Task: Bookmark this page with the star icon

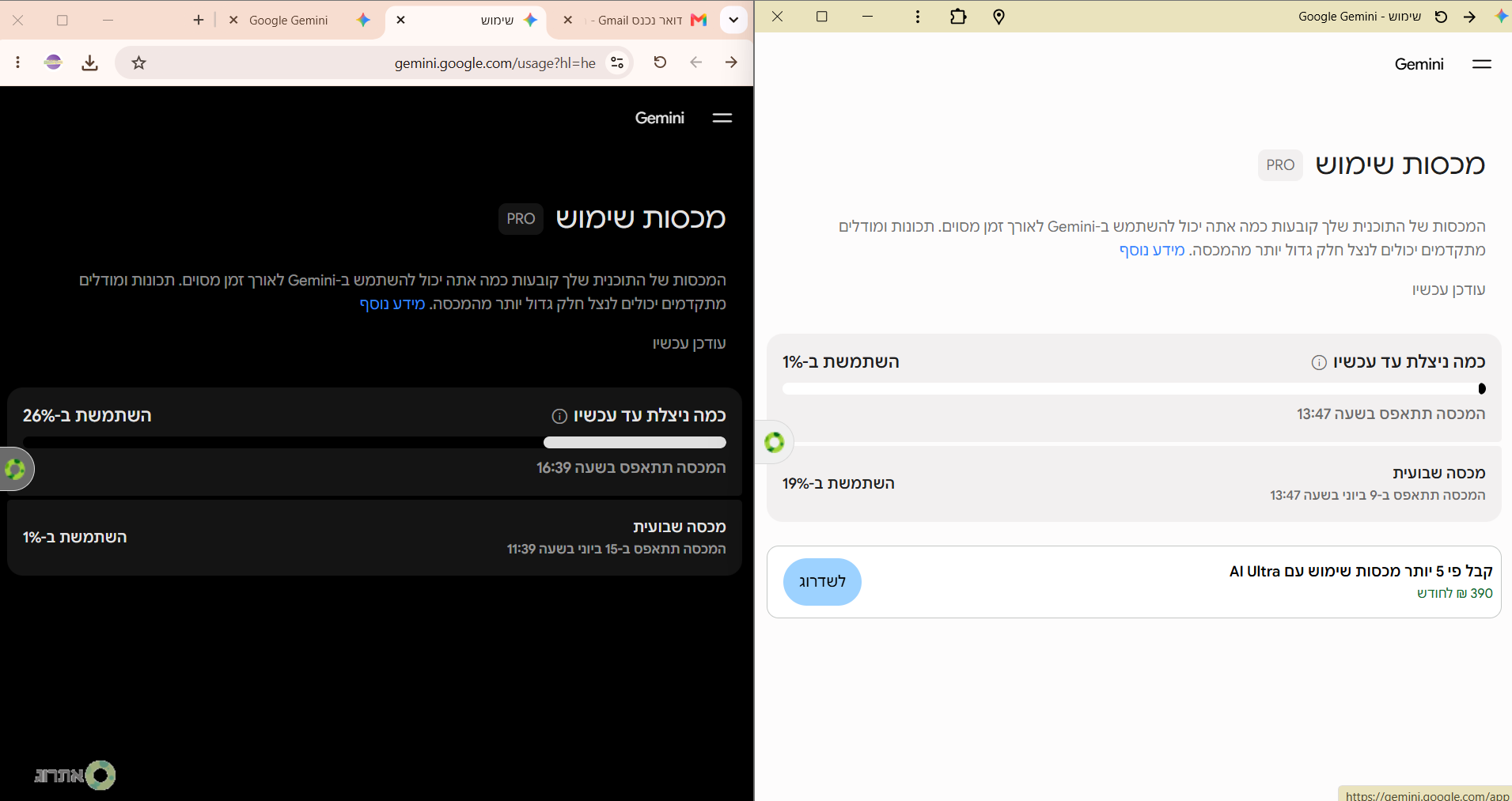Action: pyautogui.click(x=139, y=62)
